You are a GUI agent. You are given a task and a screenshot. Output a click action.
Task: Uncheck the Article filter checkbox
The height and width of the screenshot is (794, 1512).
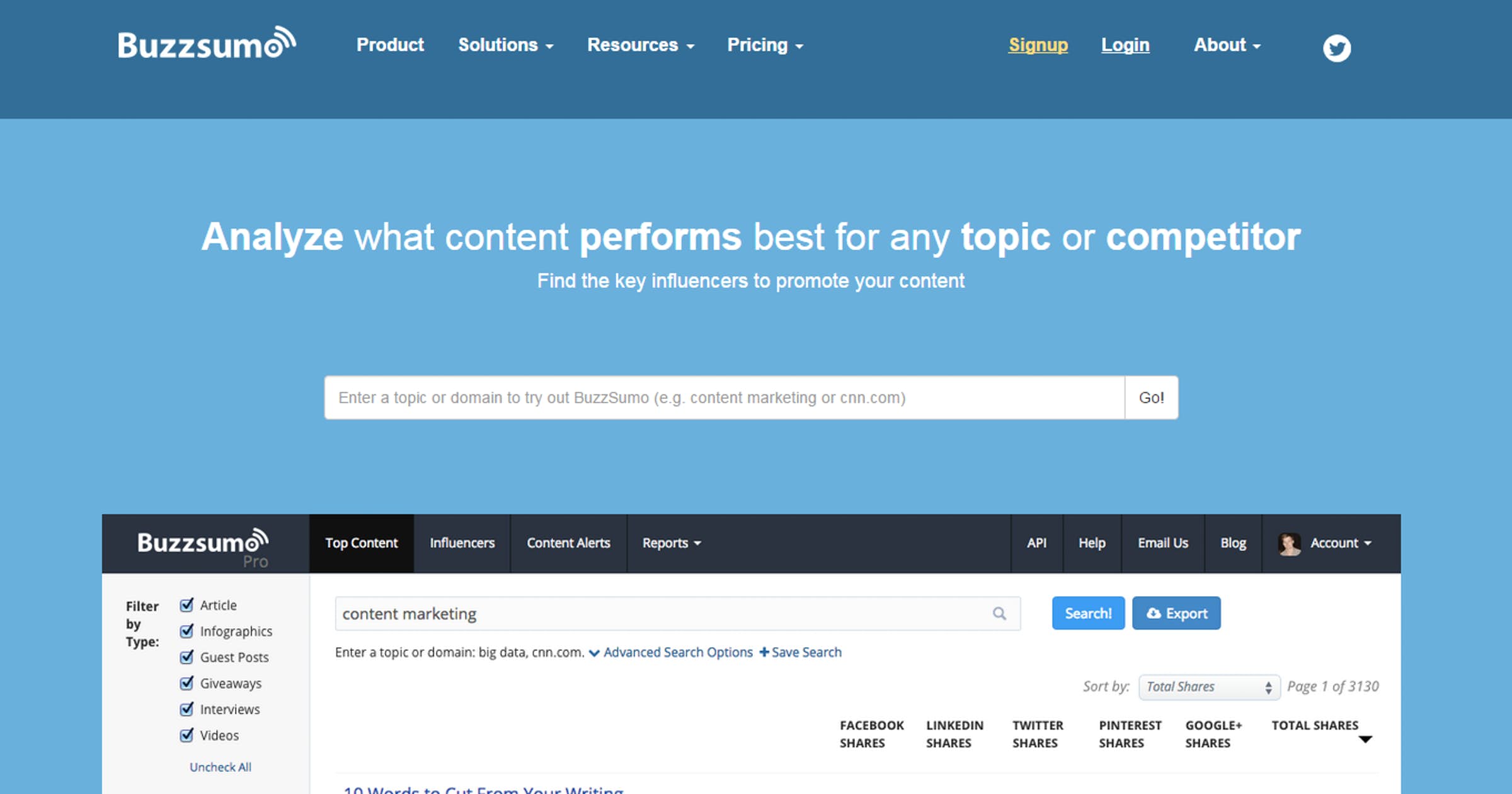(186, 605)
